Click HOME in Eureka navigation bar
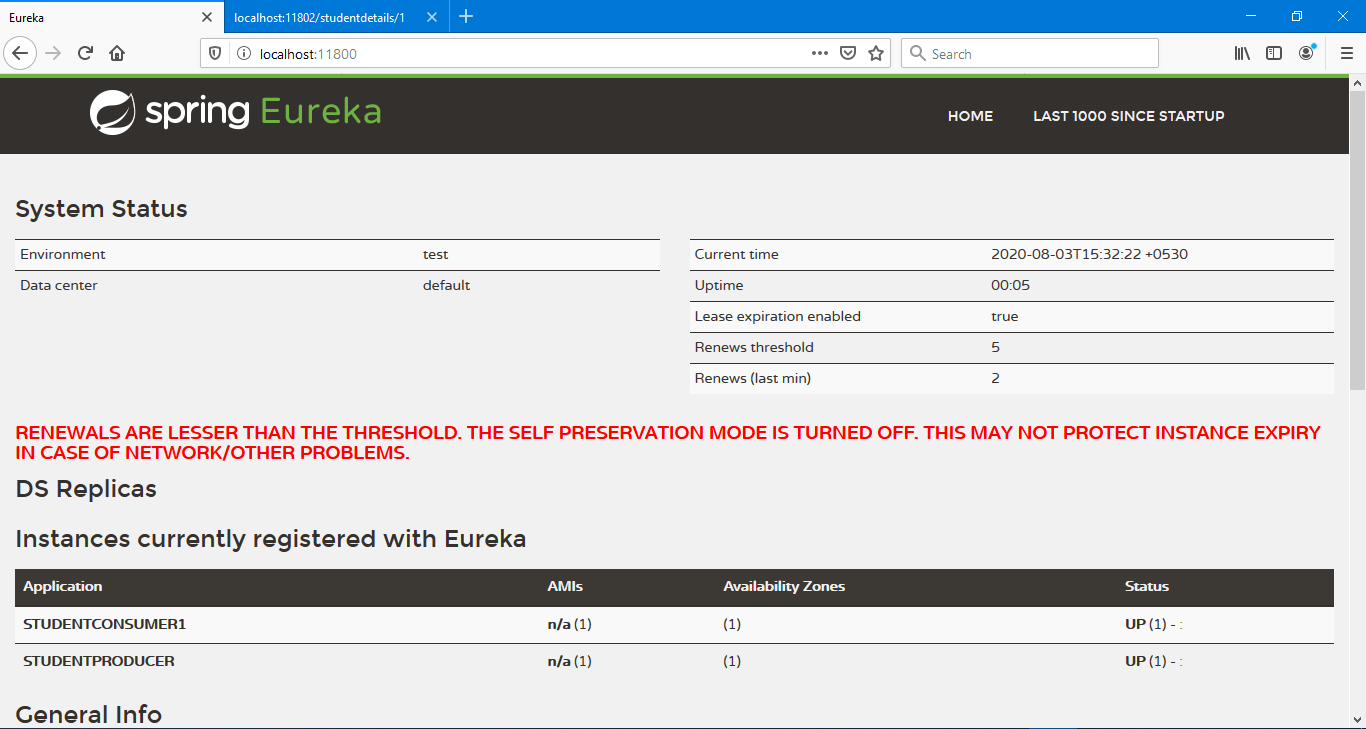Image resolution: width=1366 pixels, height=729 pixels. point(970,116)
